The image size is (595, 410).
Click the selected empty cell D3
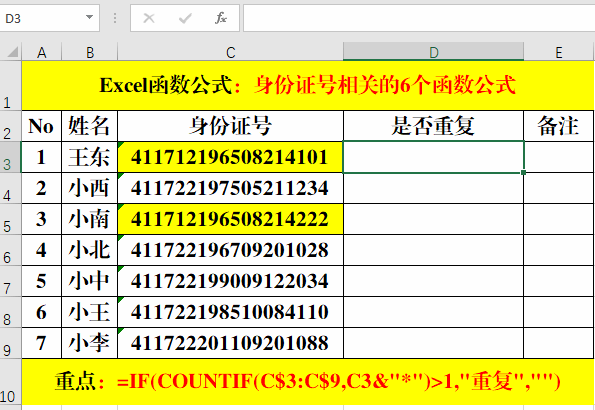pos(433,157)
